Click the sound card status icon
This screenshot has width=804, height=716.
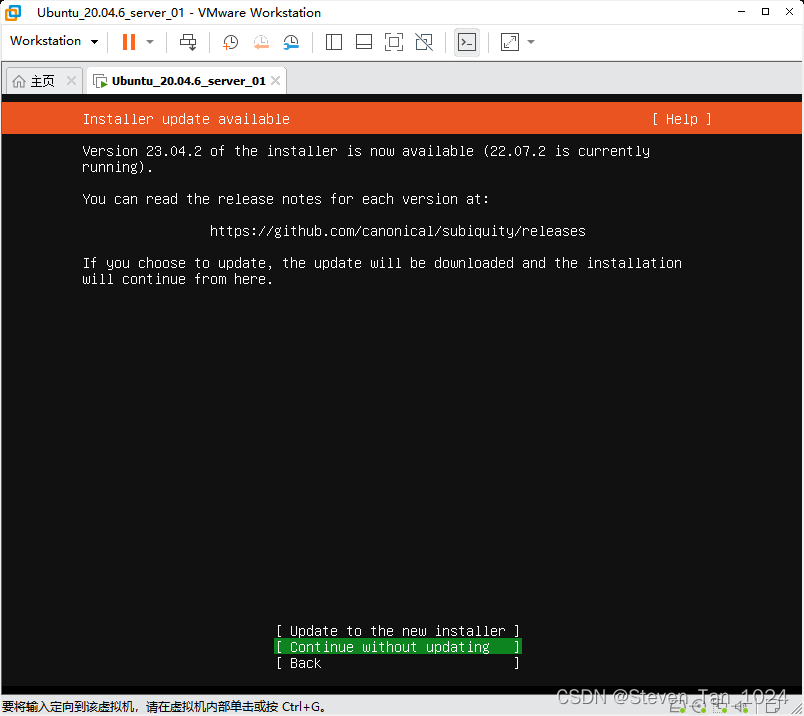click(740, 707)
